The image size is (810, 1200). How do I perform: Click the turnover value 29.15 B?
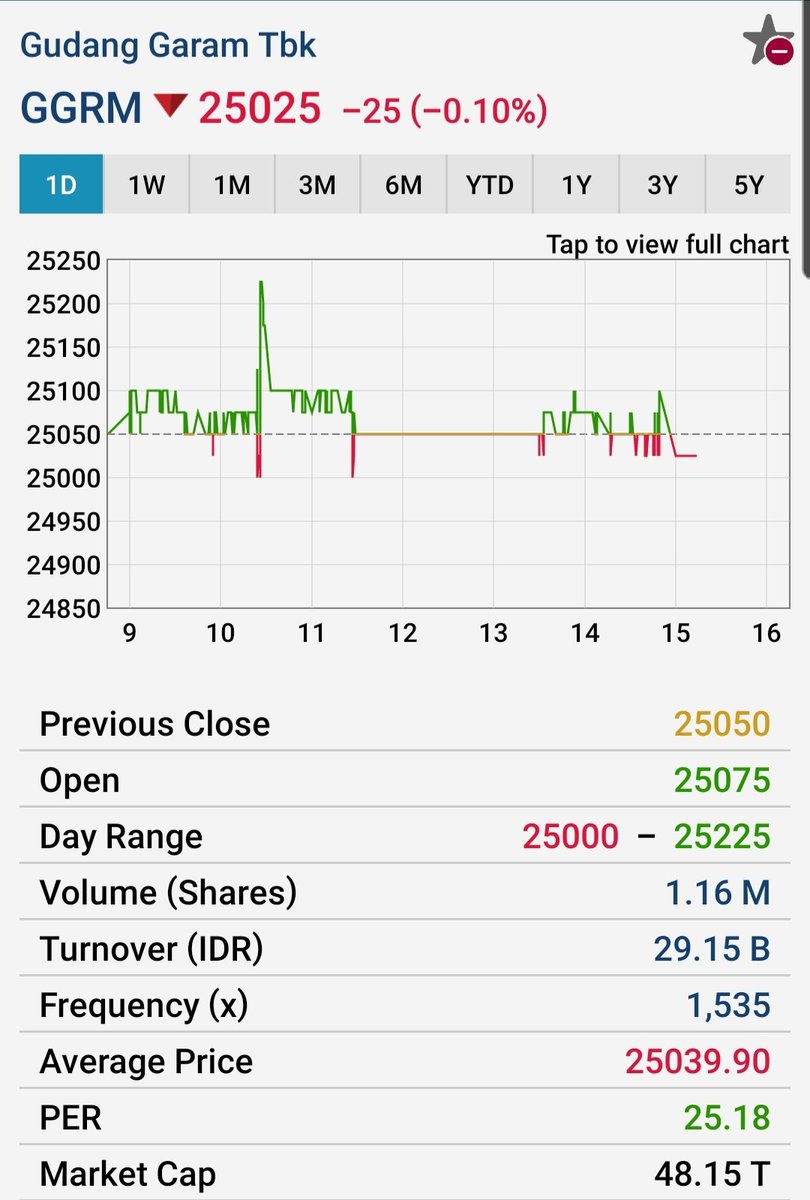(712, 948)
